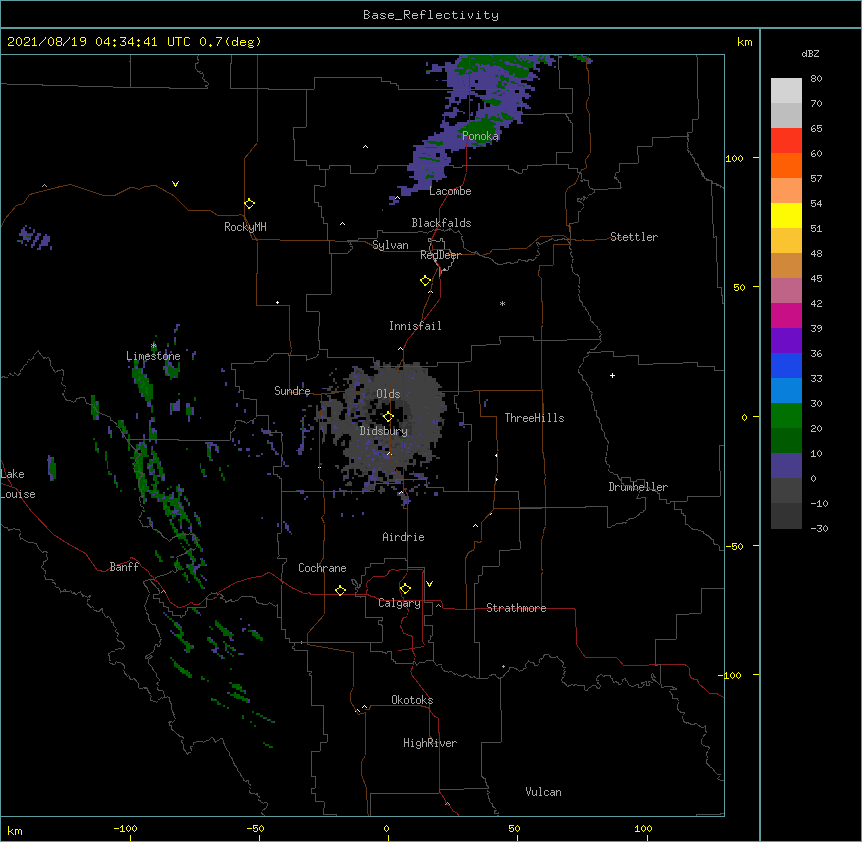Viewport: 862px width, 842px height.
Task: Click the Base_Reflectivity title
Action: (431, 15)
